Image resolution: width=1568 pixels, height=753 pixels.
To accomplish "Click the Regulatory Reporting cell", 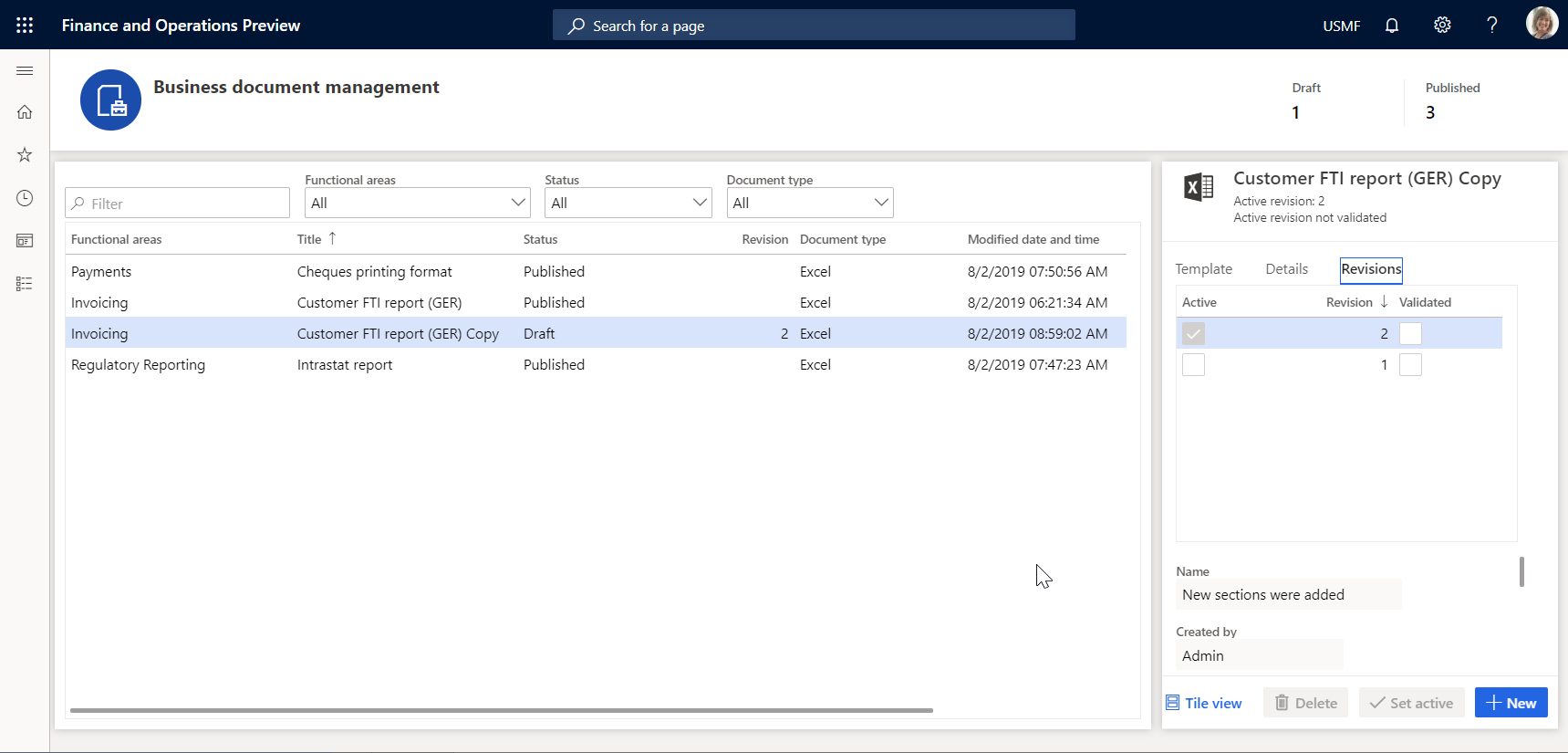I will (x=138, y=364).
